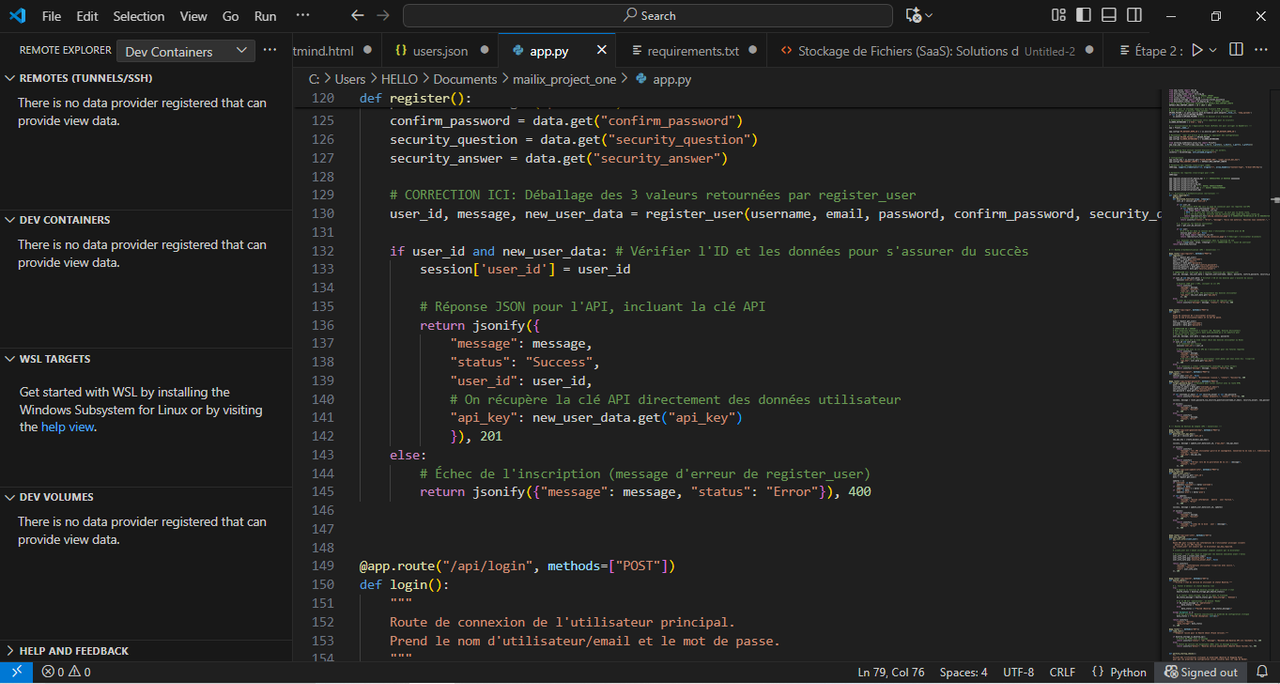This screenshot has height=684, width=1280.
Task: Open the Dev Containers dropdown
Action: (186, 51)
